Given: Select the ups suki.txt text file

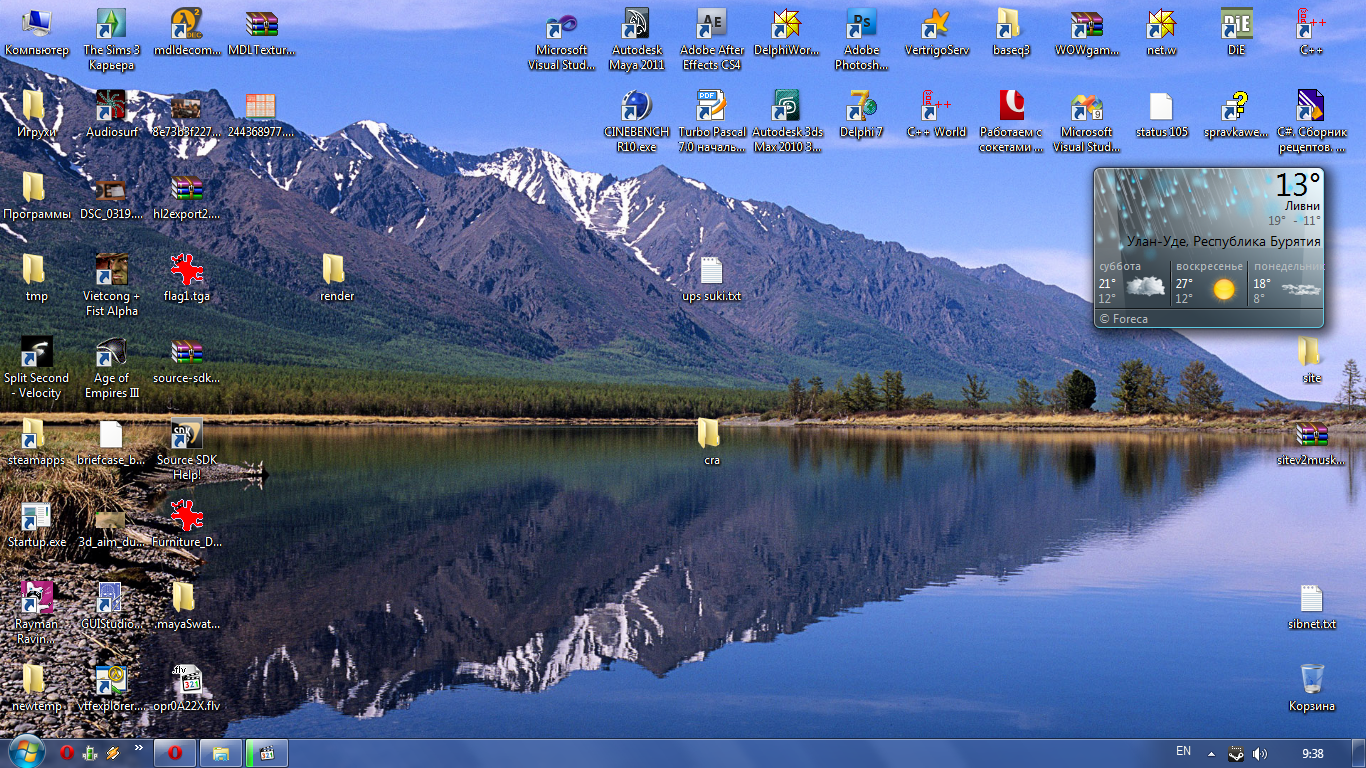Looking at the screenshot, I should [711, 271].
